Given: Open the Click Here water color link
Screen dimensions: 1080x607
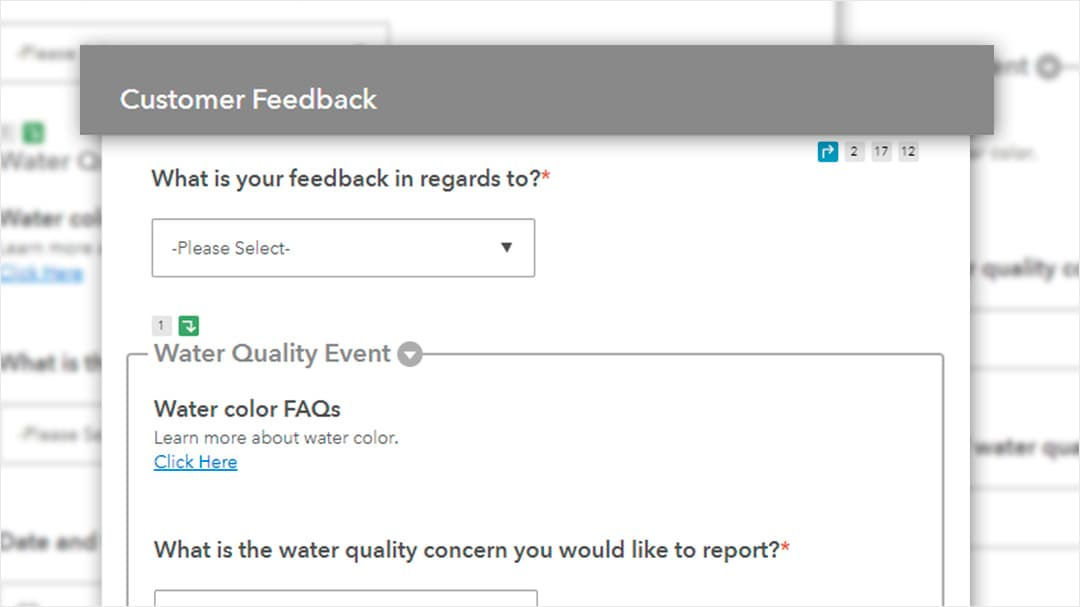Looking at the screenshot, I should point(195,461).
